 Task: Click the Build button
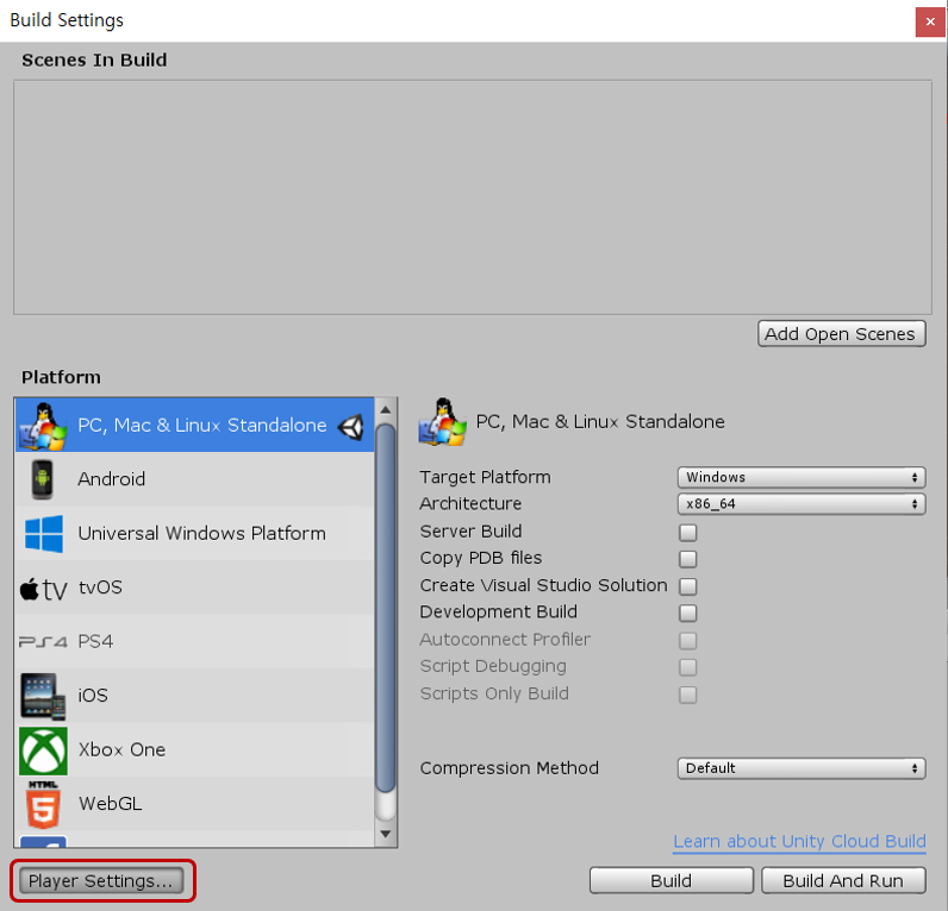[671, 881]
